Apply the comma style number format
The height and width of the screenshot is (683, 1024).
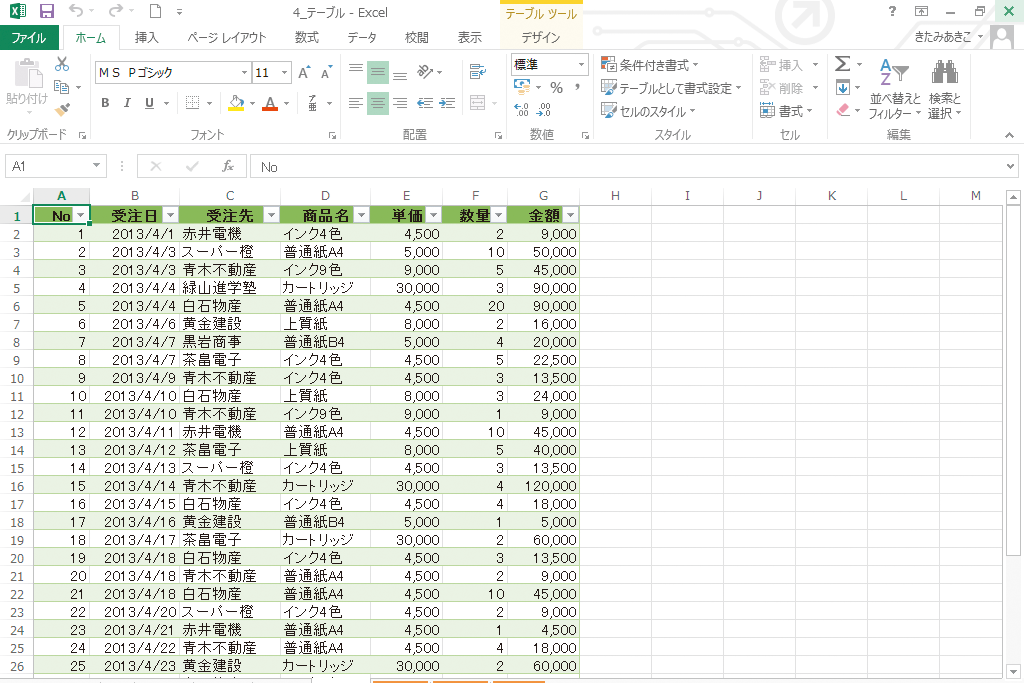click(577, 87)
